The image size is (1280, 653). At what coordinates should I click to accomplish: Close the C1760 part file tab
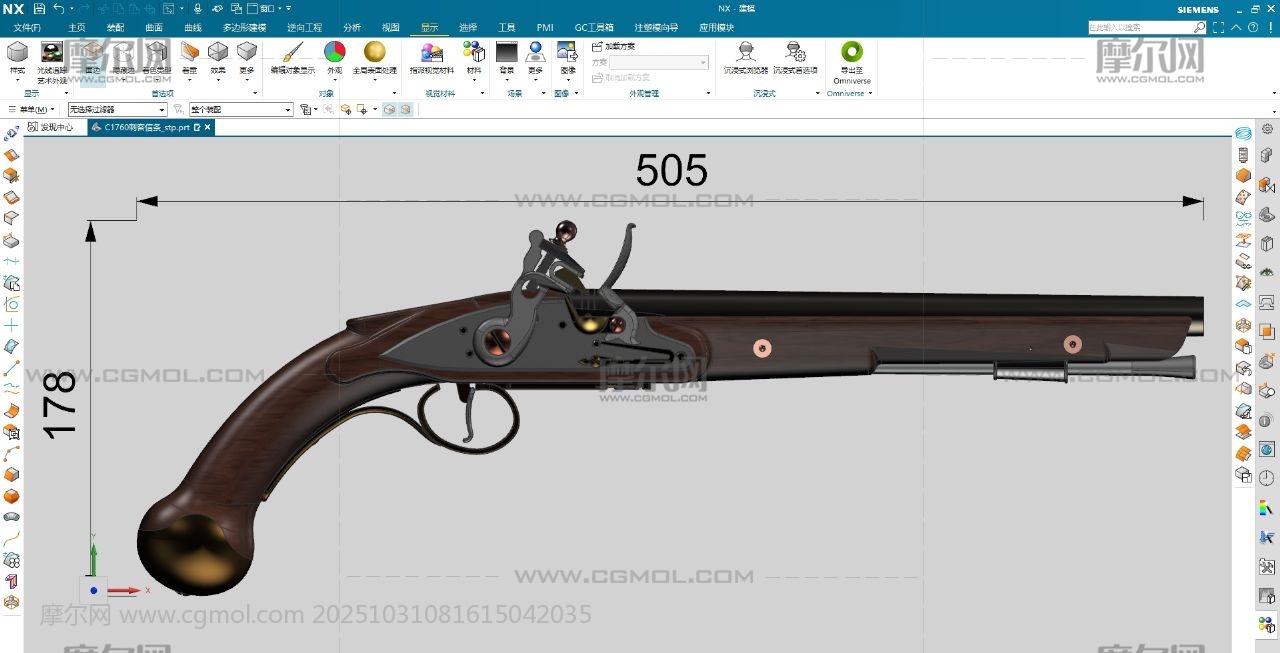pos(207,128)
